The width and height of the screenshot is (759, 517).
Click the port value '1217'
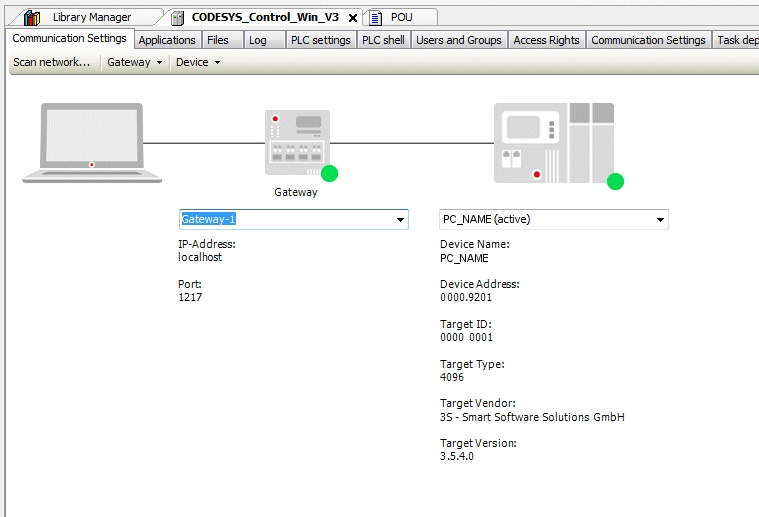(x=190, y=297)
